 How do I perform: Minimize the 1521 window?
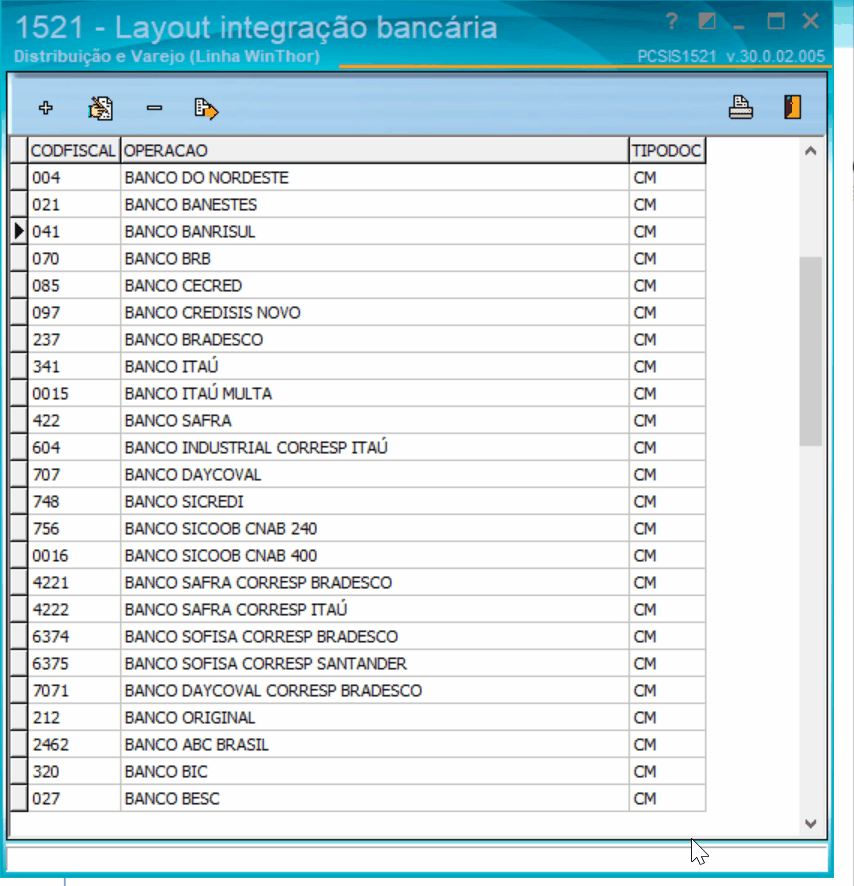click(x=739, y=27)
